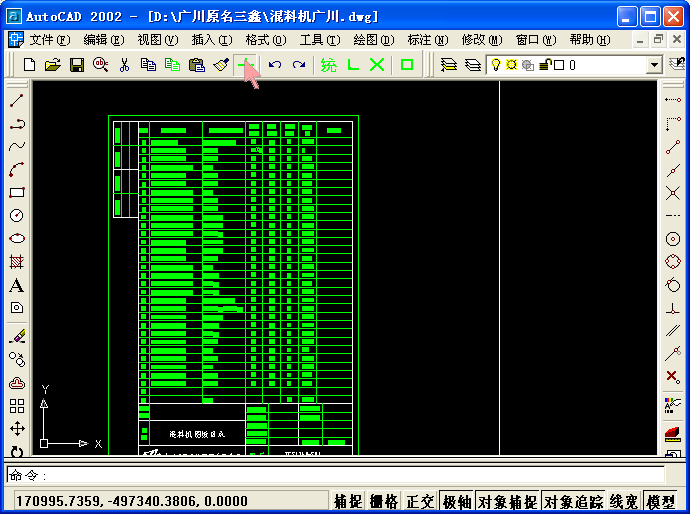Open the 标注(N) menu
Screen dimensions: 690x514
tap(428, 40)
